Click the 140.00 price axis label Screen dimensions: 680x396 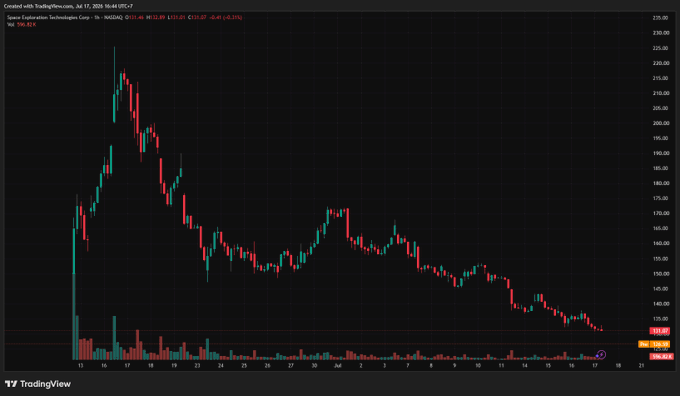(660, 304)
